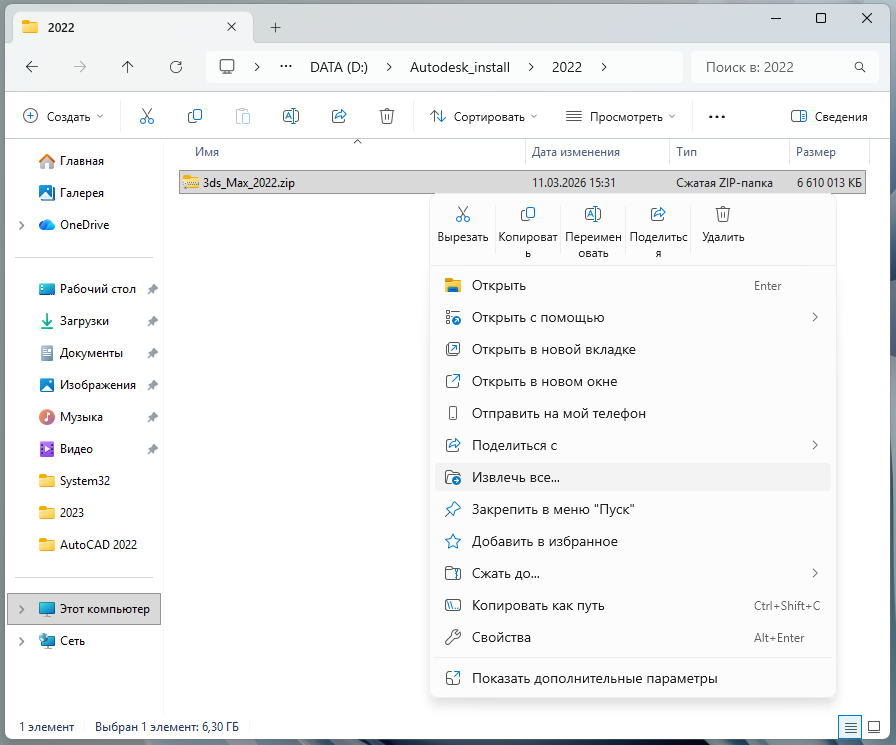Click Переименовать in the context menu
This screenshot has height=745, width=896.
point(593,232)
